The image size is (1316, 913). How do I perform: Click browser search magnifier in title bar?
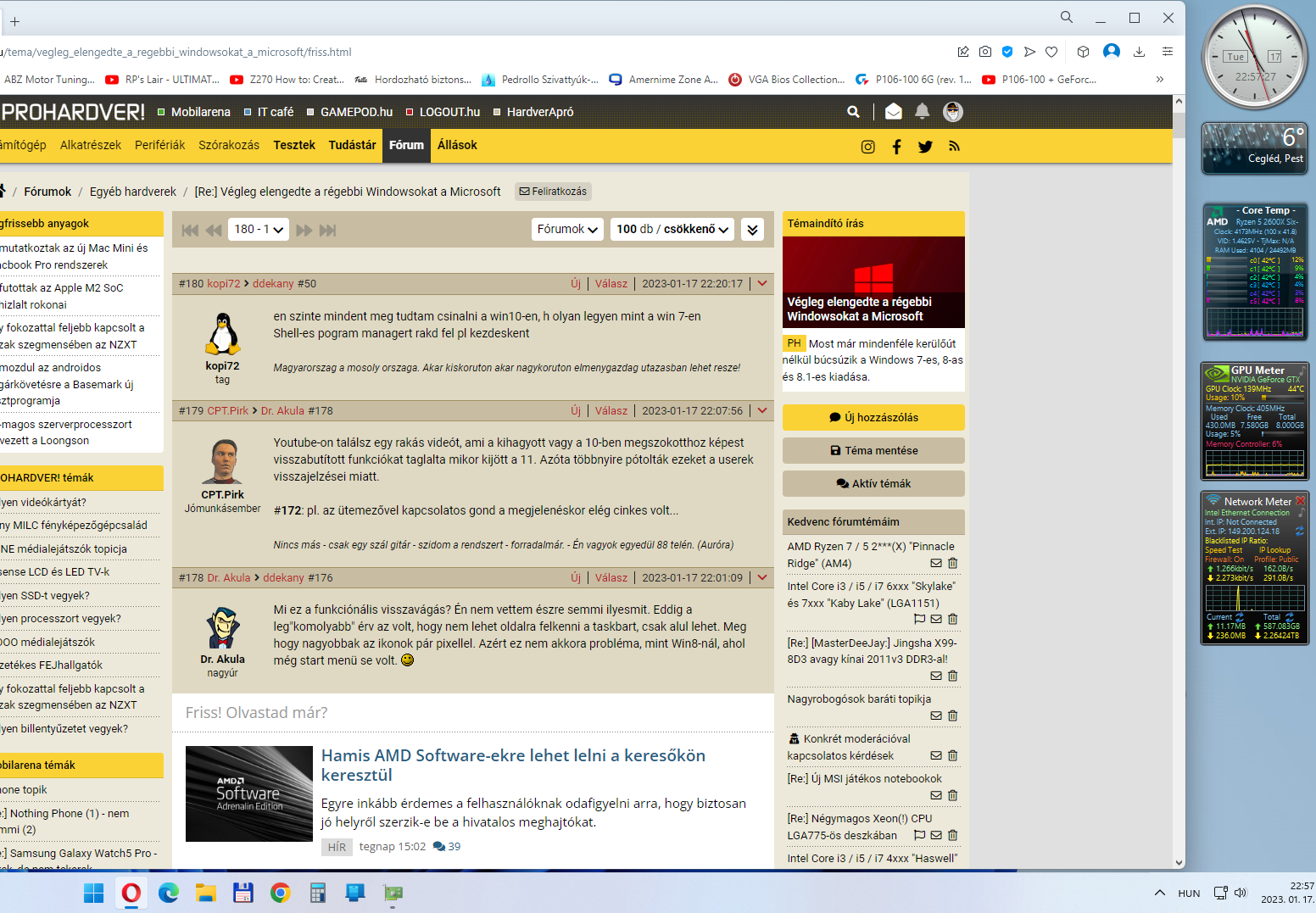click(x=1067, y=17)
